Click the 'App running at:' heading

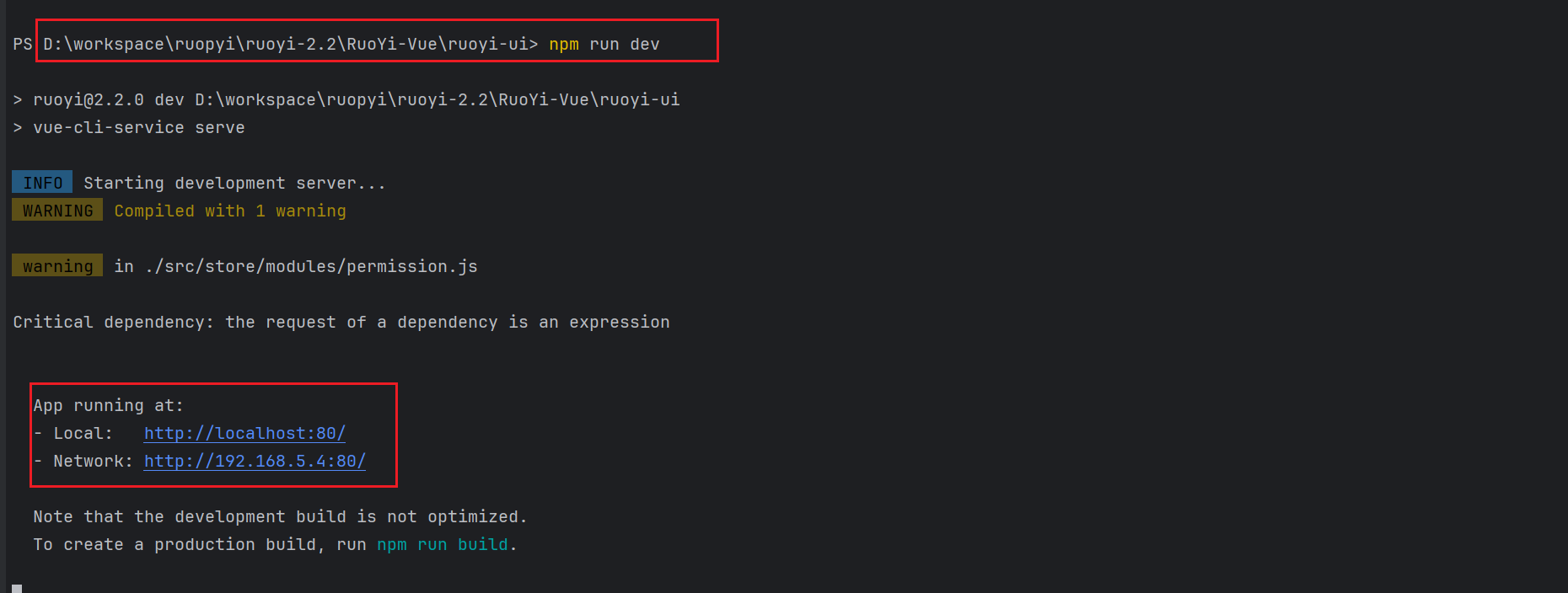(108, 405)
